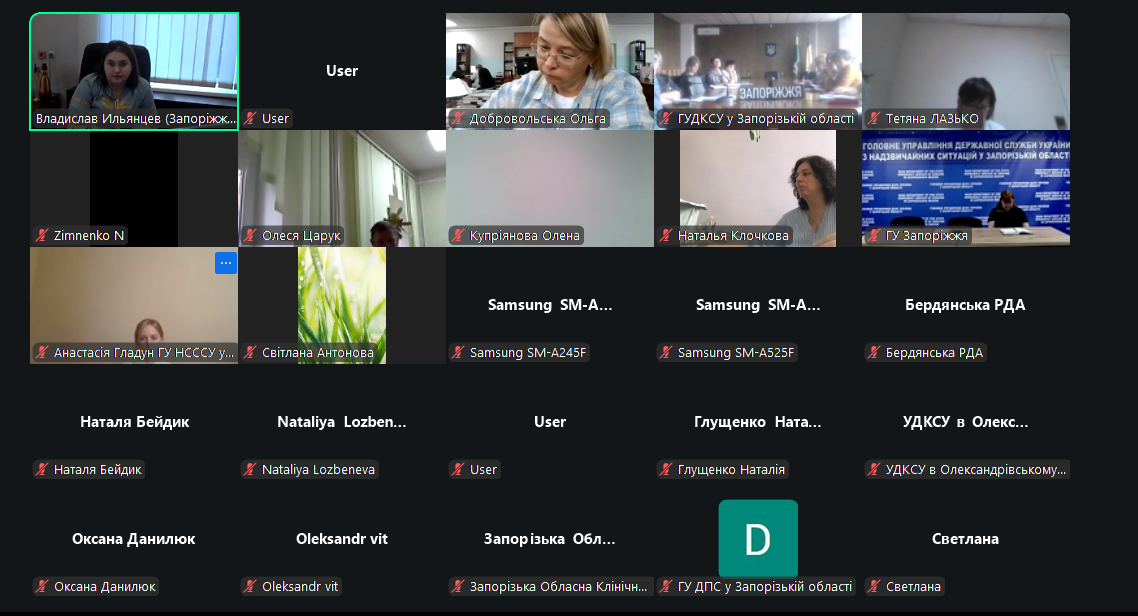Select the ГУДКСУ у Запорізькій області video

point(758,71)
